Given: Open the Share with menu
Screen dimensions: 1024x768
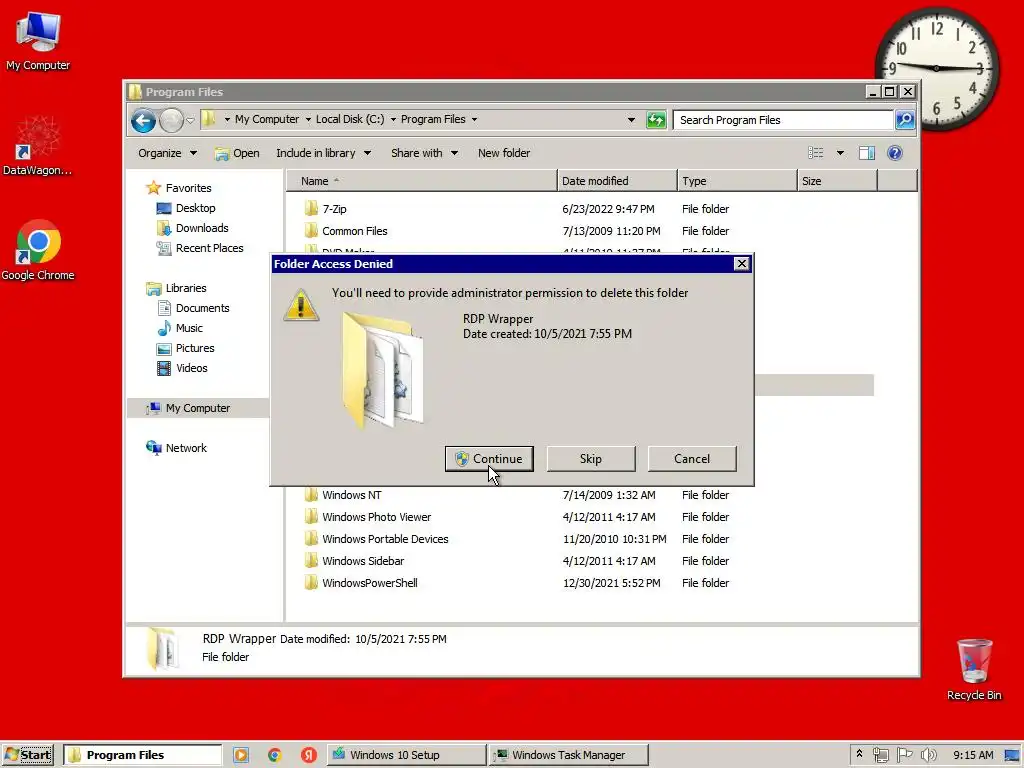Looking at the screenshot, I should point(424,153).
